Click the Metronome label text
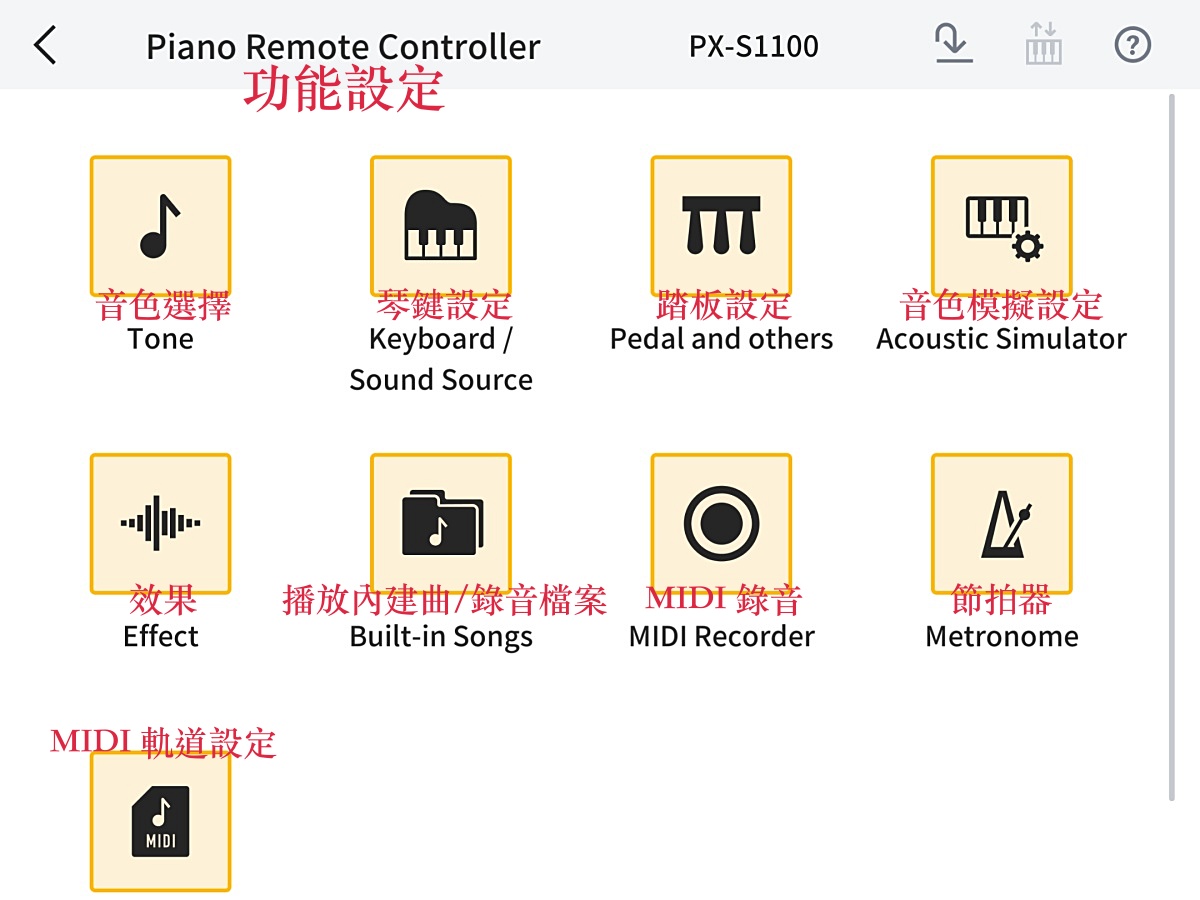Viewport: 1200px width, 900px height. pyautogui.click(x=1001, y=637)
